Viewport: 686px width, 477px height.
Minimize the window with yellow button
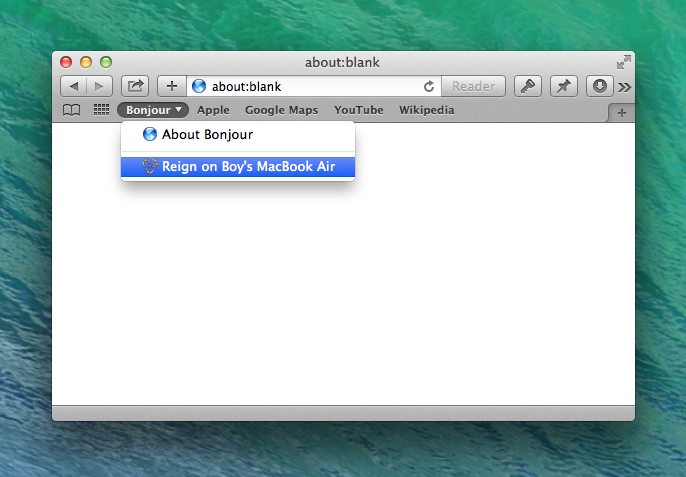point(86,62)
